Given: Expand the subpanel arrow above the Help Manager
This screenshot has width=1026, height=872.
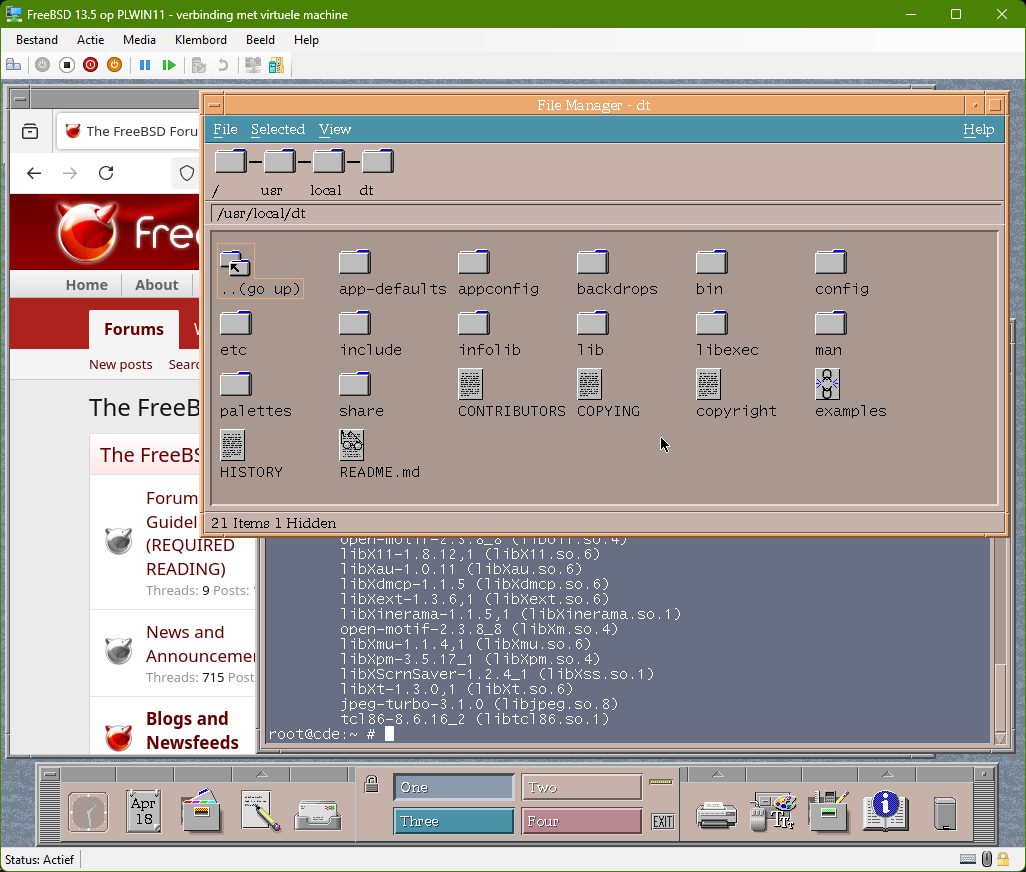Looking at the screenshot, I should 887,775.
